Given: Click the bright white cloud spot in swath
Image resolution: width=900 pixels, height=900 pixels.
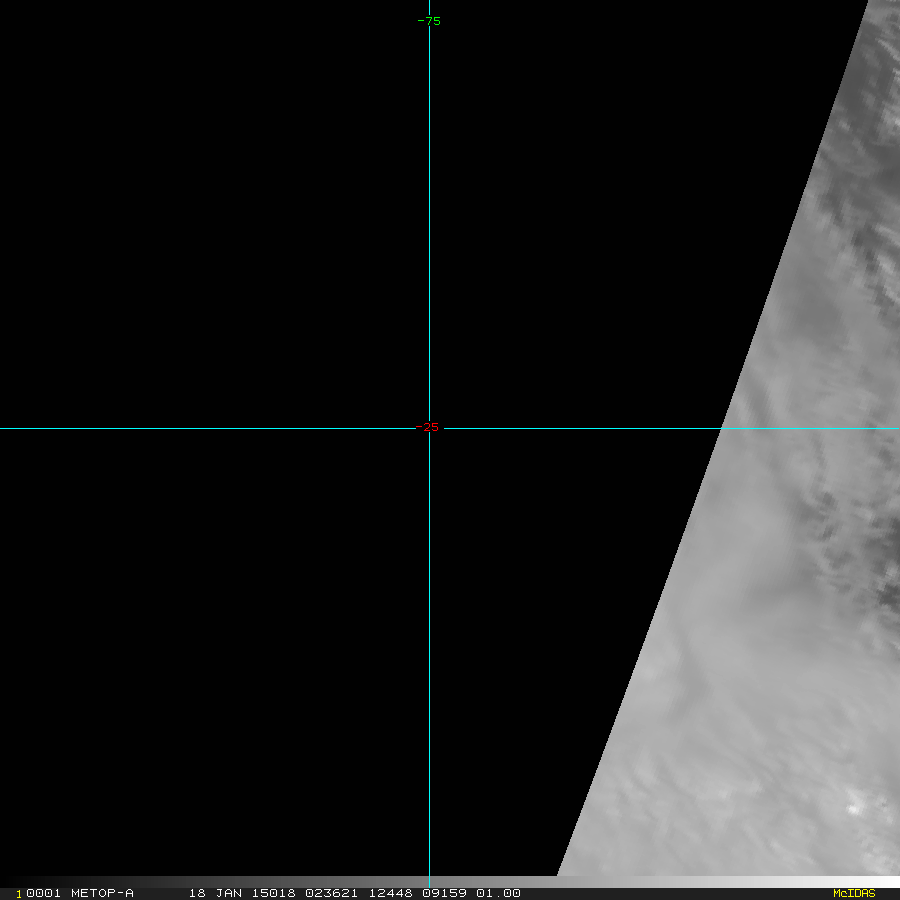Looking at the screenshot, I should pos(853,807).
